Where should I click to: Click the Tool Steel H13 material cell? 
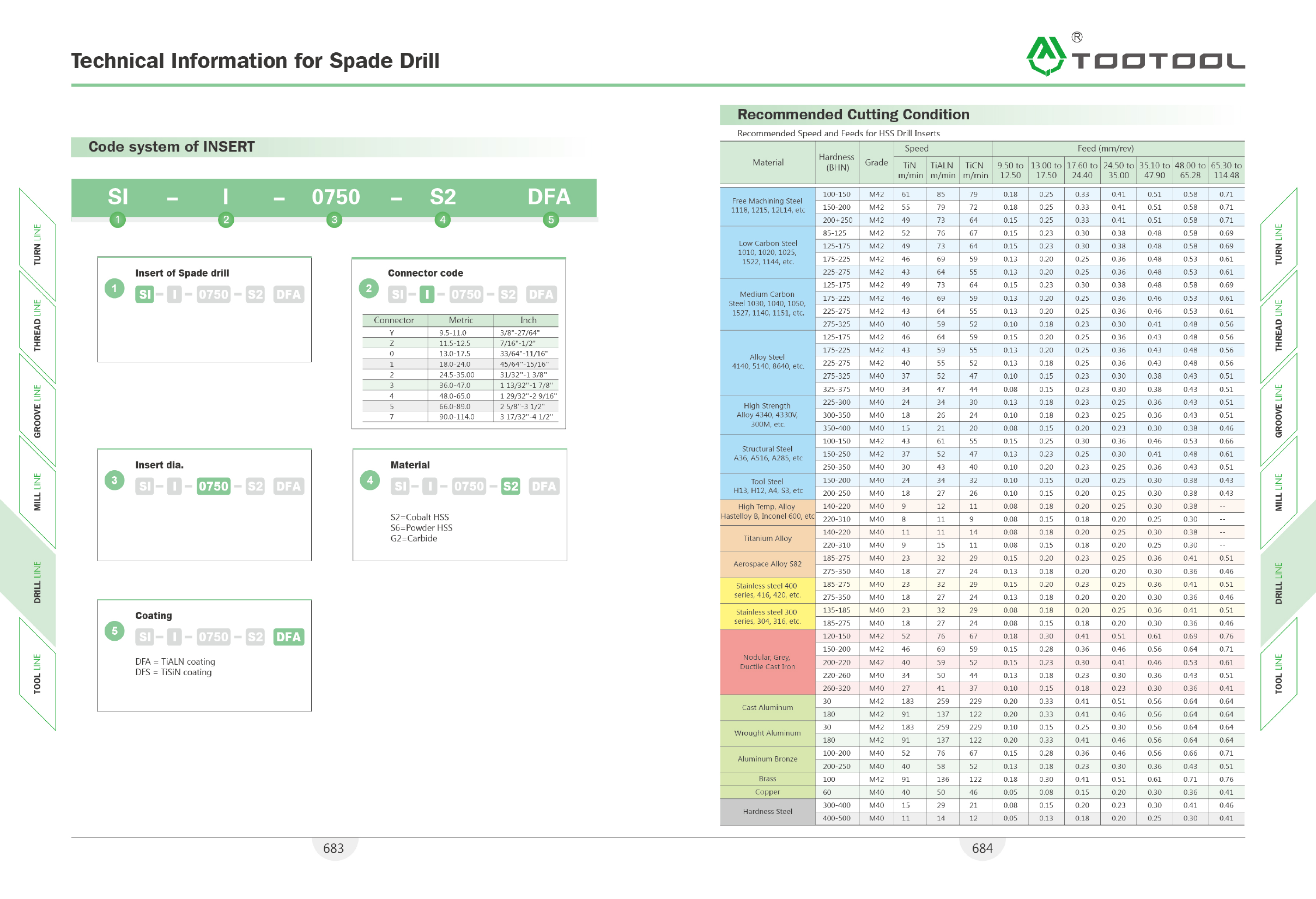768,487
